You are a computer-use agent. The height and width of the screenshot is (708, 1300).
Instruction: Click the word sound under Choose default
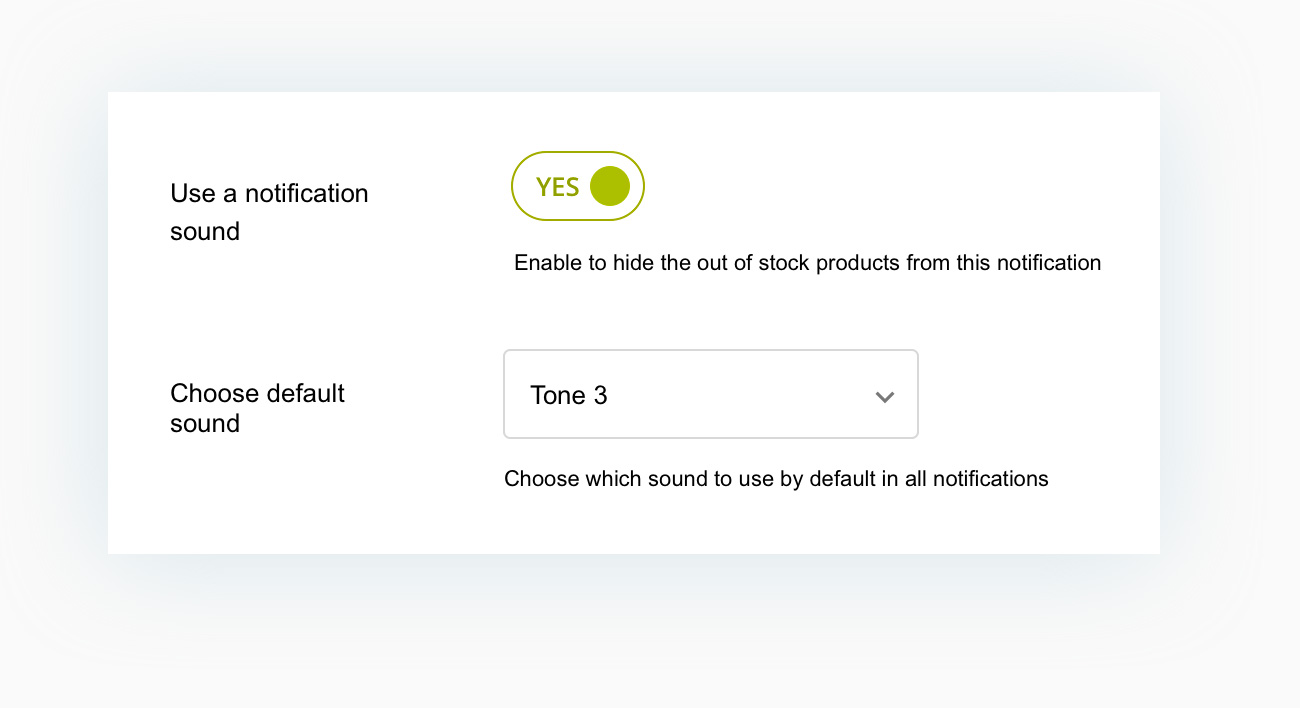click(x=205, y=424)
